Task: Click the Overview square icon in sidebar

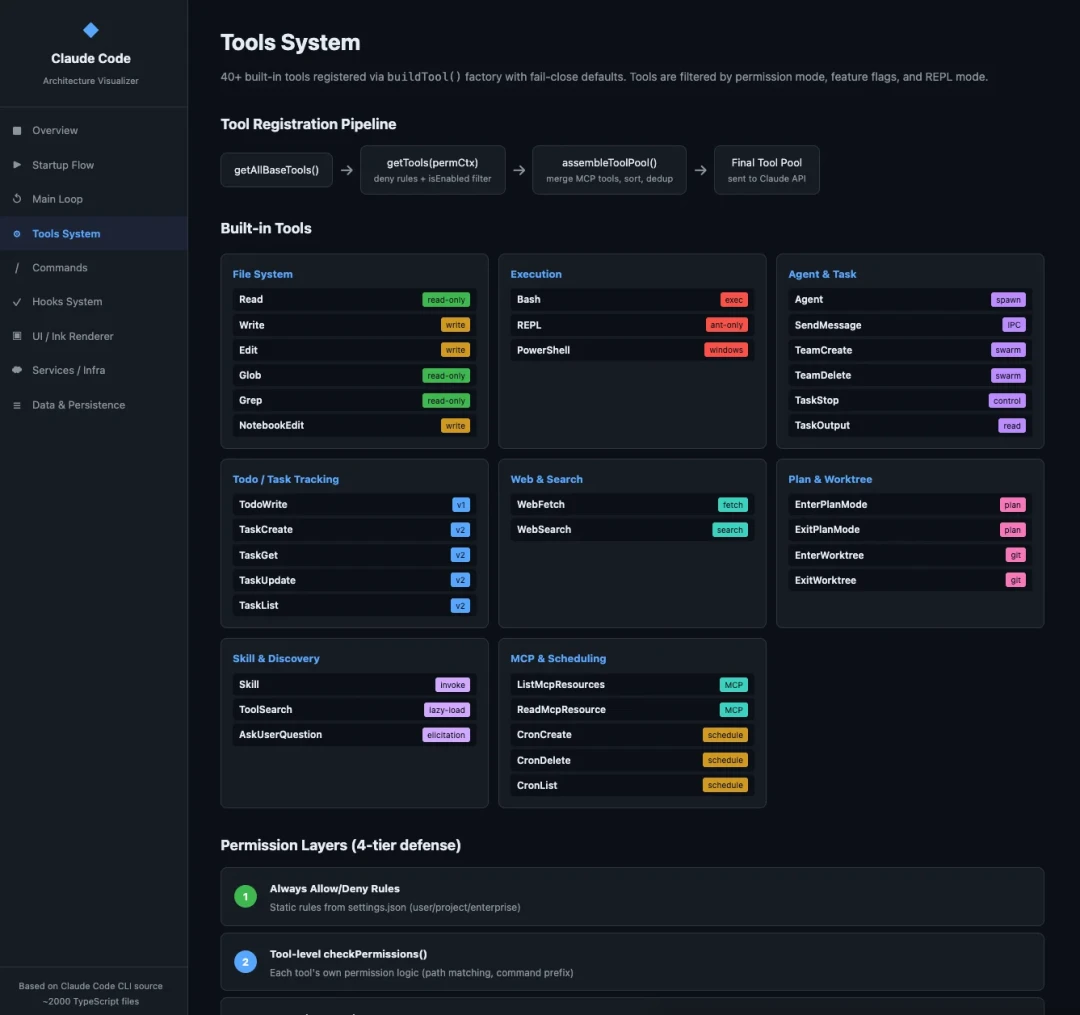Action: tap(17, 131)
